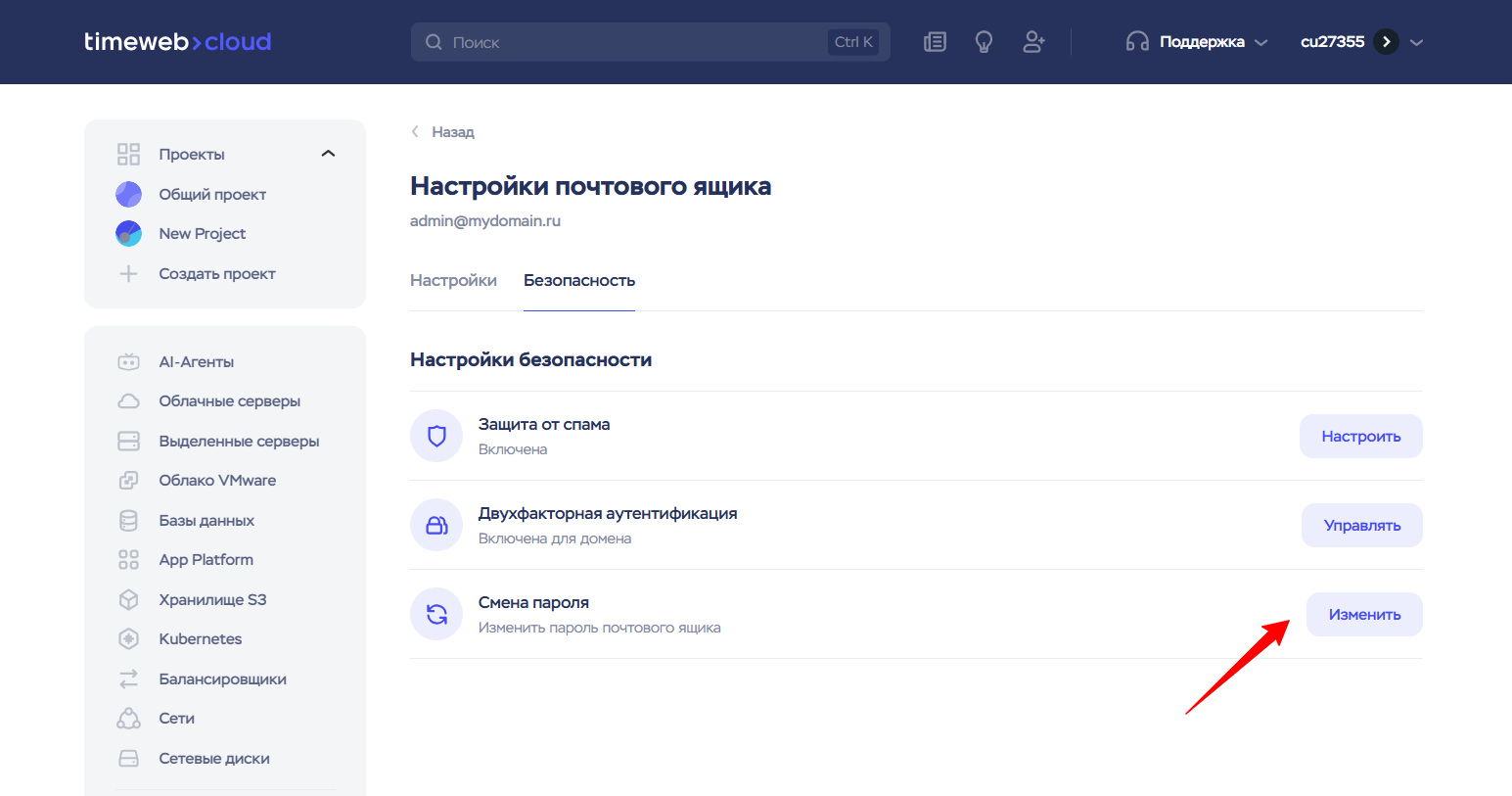1512x796 pixels.
Task: Switch to the Настройки tab
Action: (453, 281)
